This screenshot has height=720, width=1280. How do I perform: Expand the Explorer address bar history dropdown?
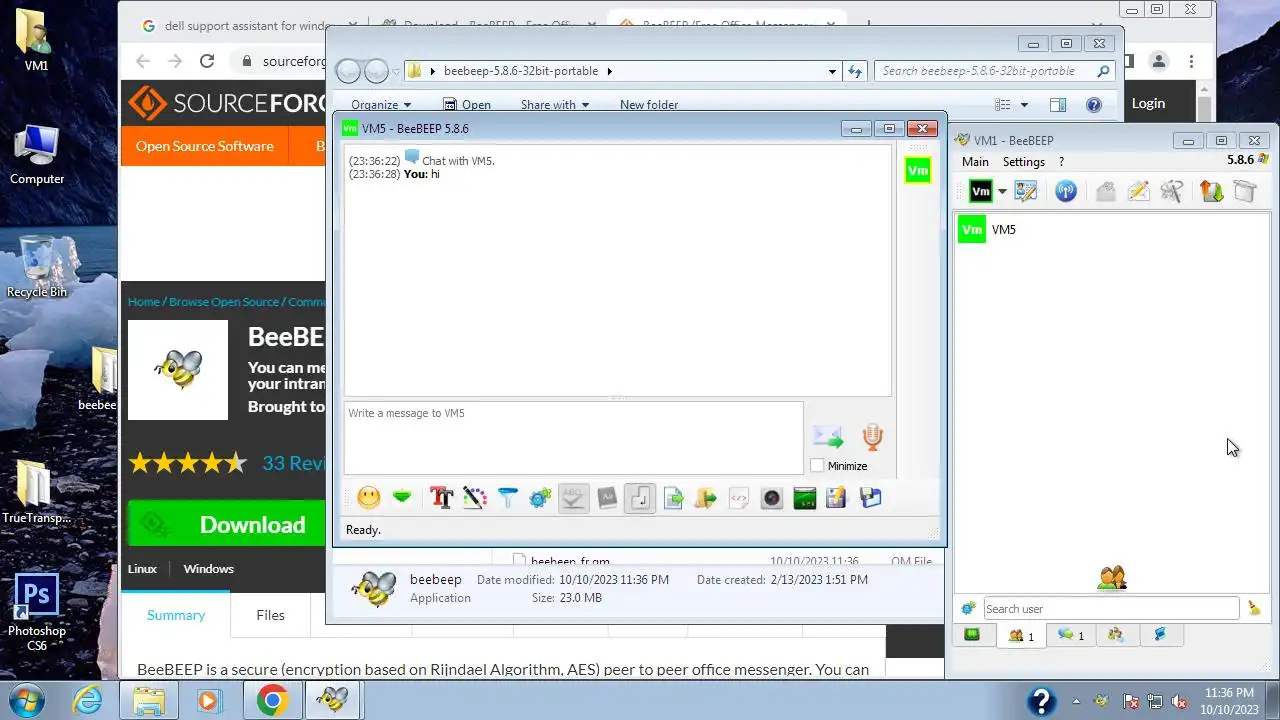pos(831,71)
